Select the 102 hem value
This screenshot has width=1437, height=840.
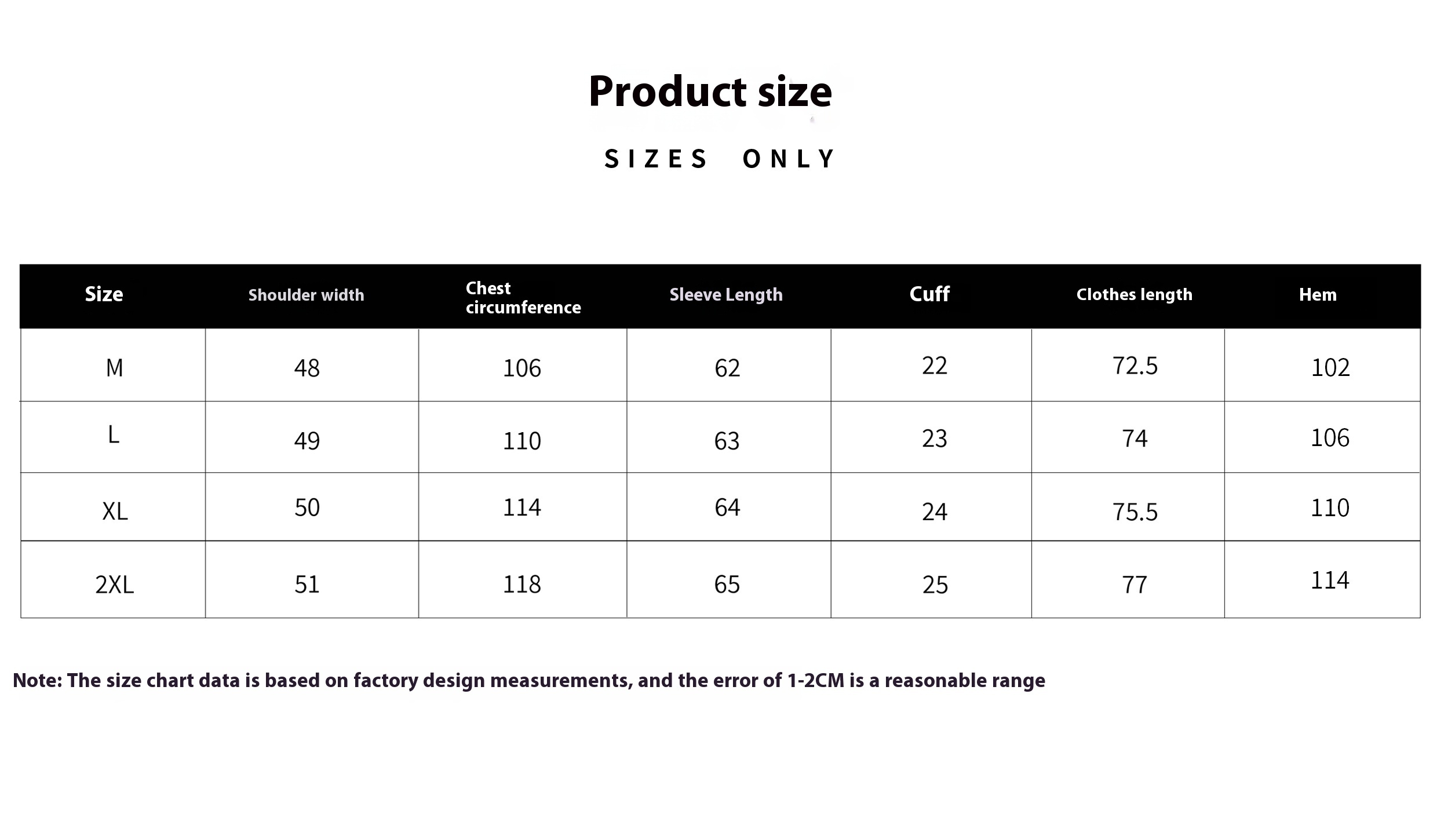(x=1330, y=367)
